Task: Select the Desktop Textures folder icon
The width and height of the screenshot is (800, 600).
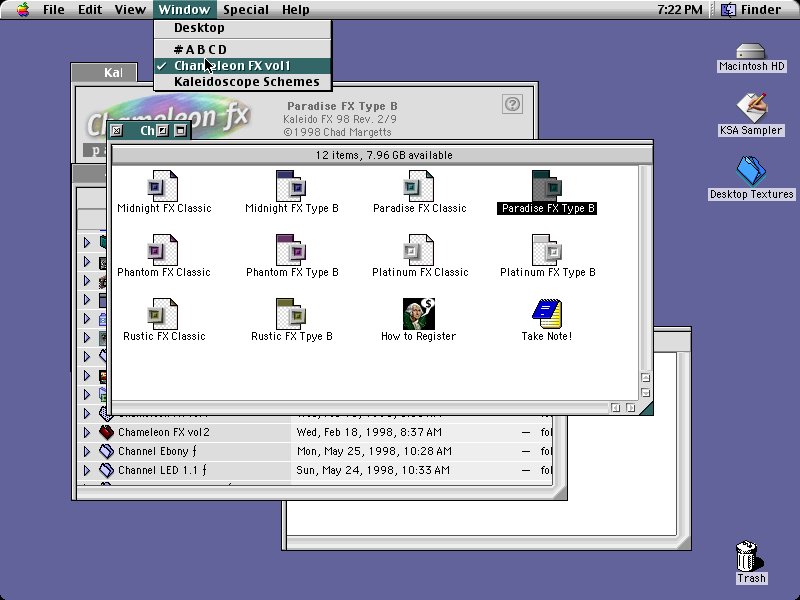Action: point(751,171)
